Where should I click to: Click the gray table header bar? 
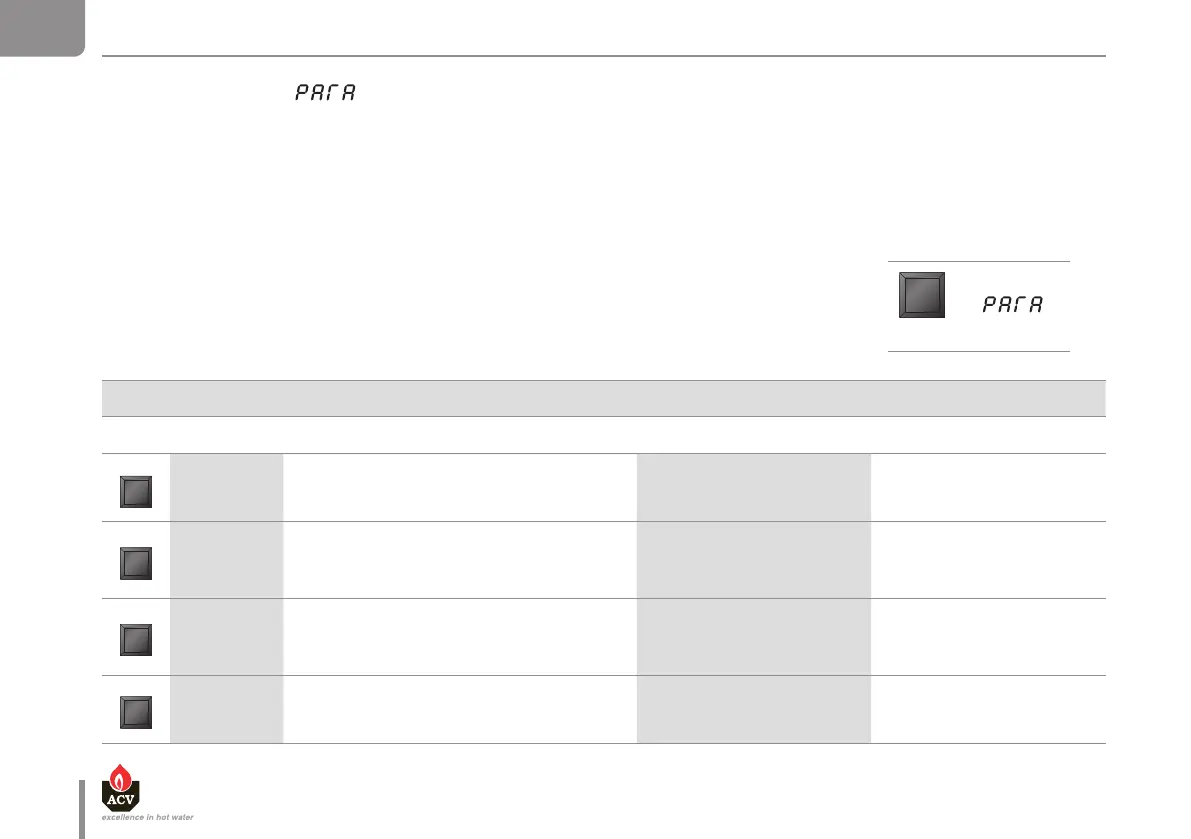coord(604,398)
